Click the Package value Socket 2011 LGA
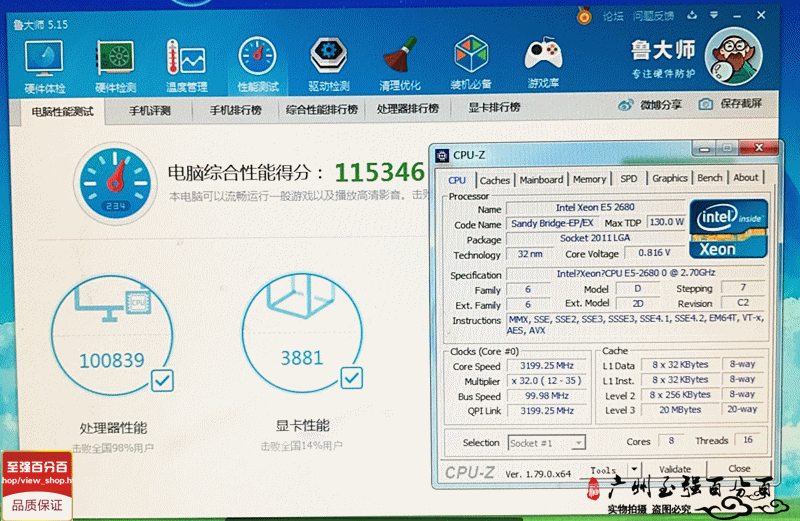The height and width of the screenshot is (521, 800). coord(595,238)
